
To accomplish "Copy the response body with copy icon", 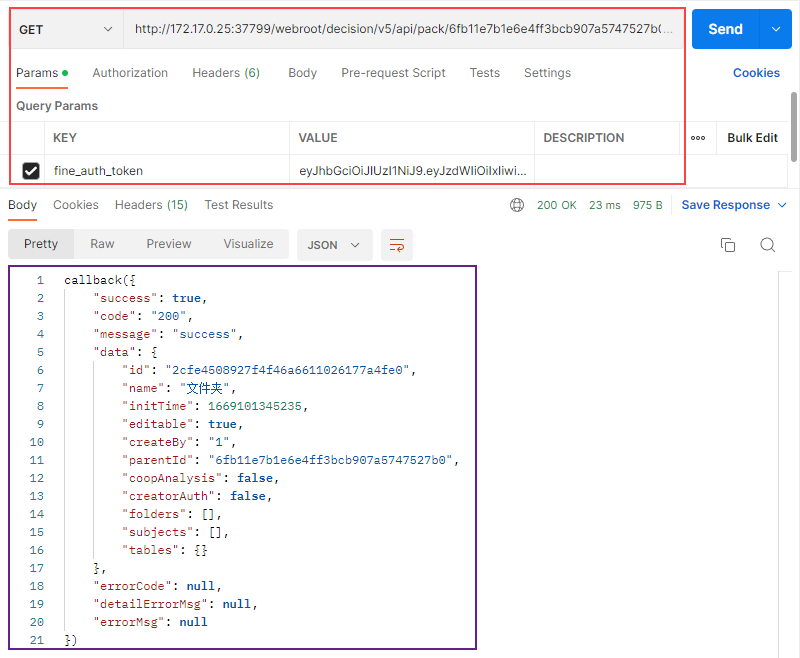I will (x=728, y=245).
